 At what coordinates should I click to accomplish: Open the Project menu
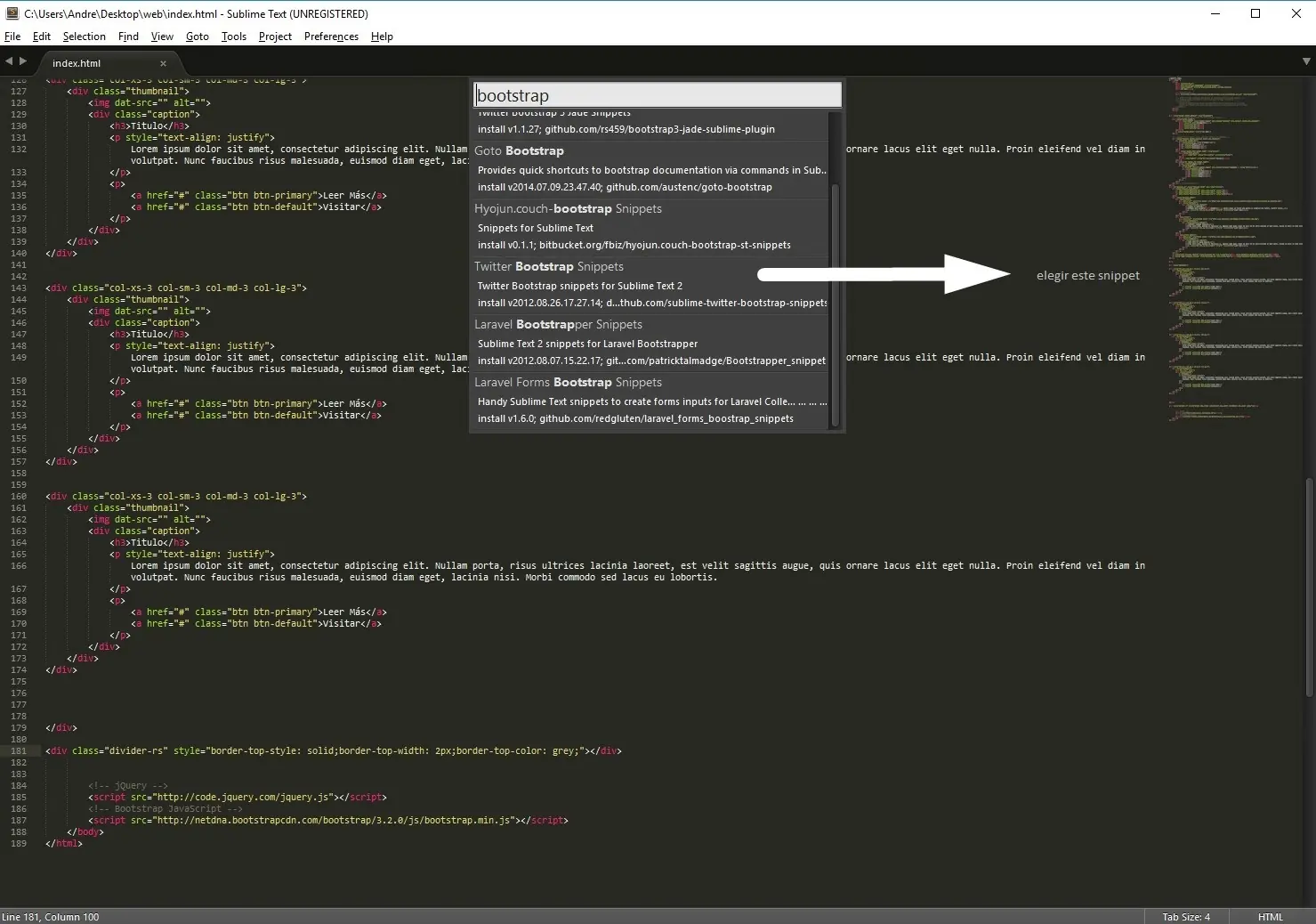coord(275,36)
